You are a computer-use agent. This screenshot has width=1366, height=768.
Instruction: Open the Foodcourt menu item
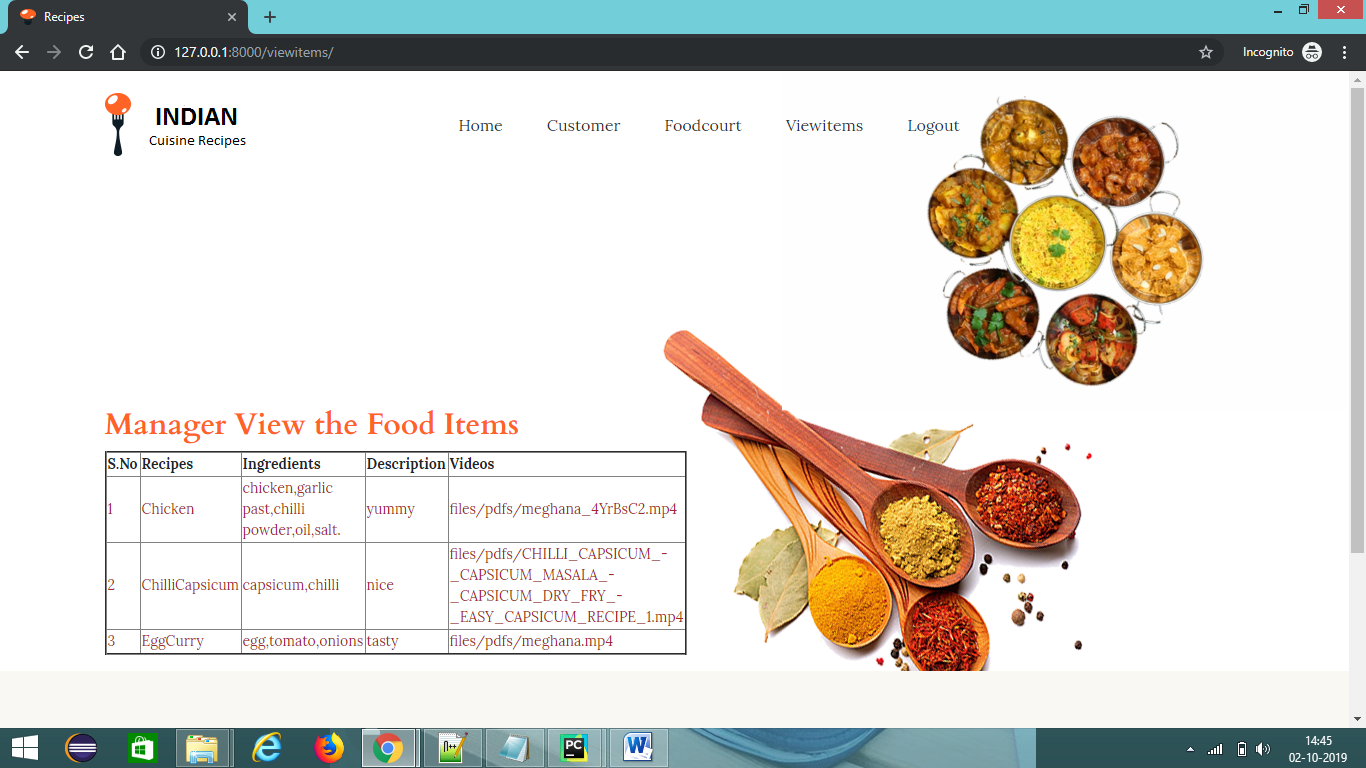pyautogui.click(x=703, y=126)
